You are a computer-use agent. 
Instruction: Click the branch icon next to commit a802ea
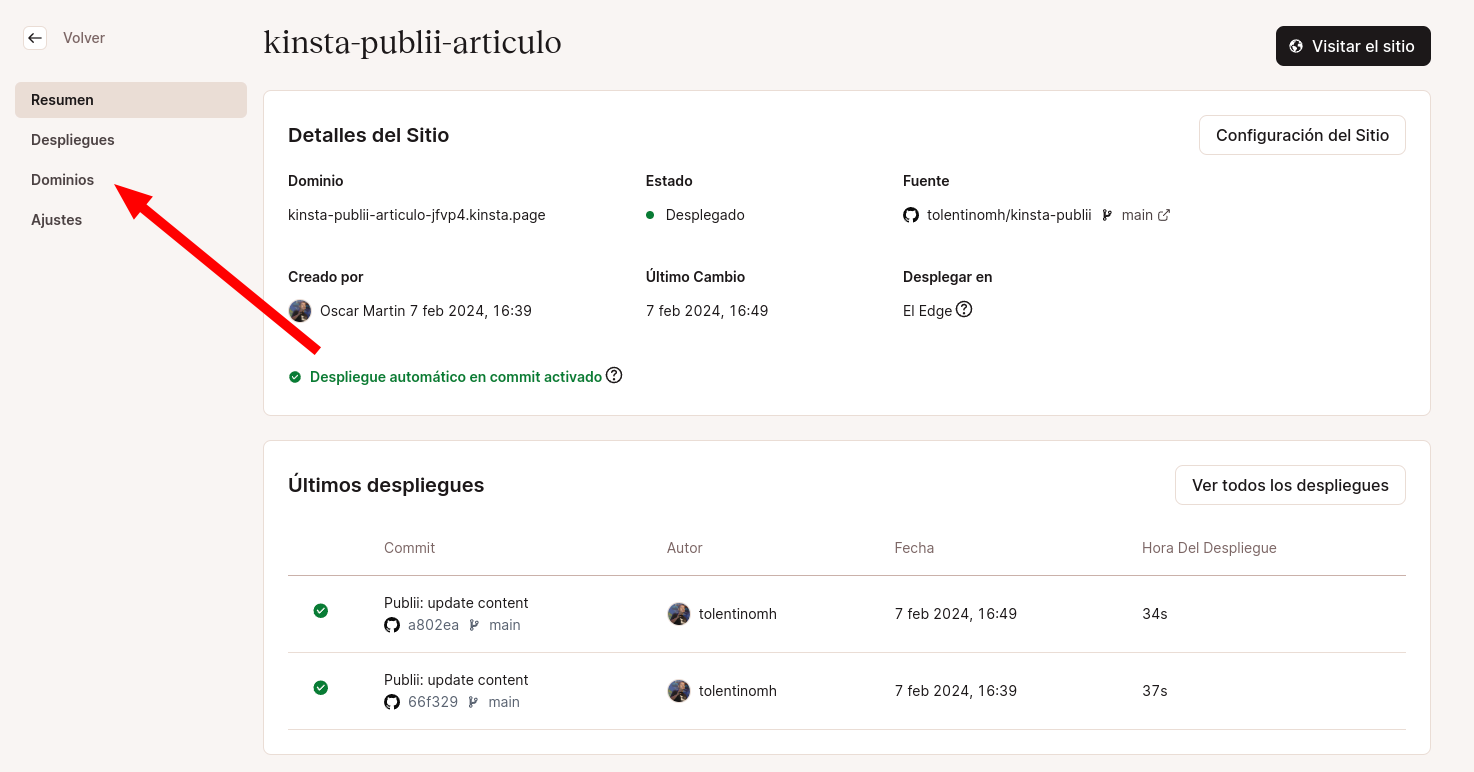click(472, 624)
